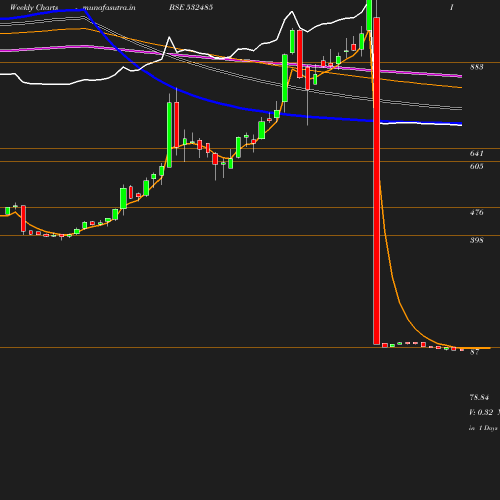The image size is (500, 500).
Task: Click the 78.84 closing value text
Action: 479,397
